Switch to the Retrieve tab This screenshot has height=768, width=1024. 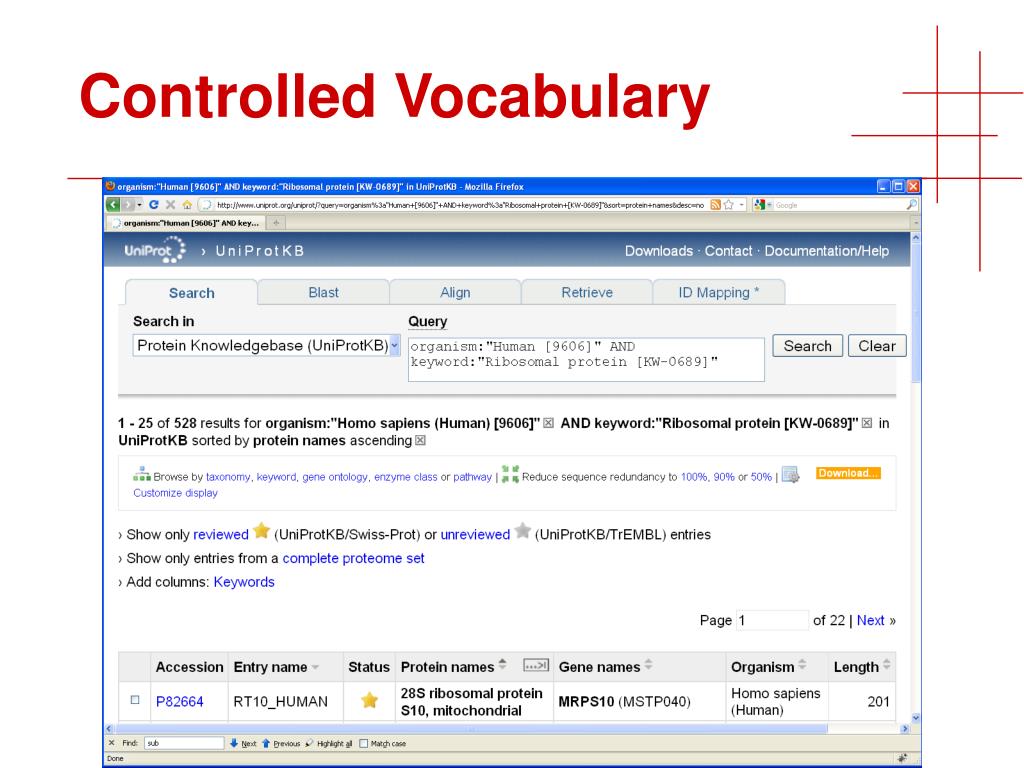click(587, 292)
